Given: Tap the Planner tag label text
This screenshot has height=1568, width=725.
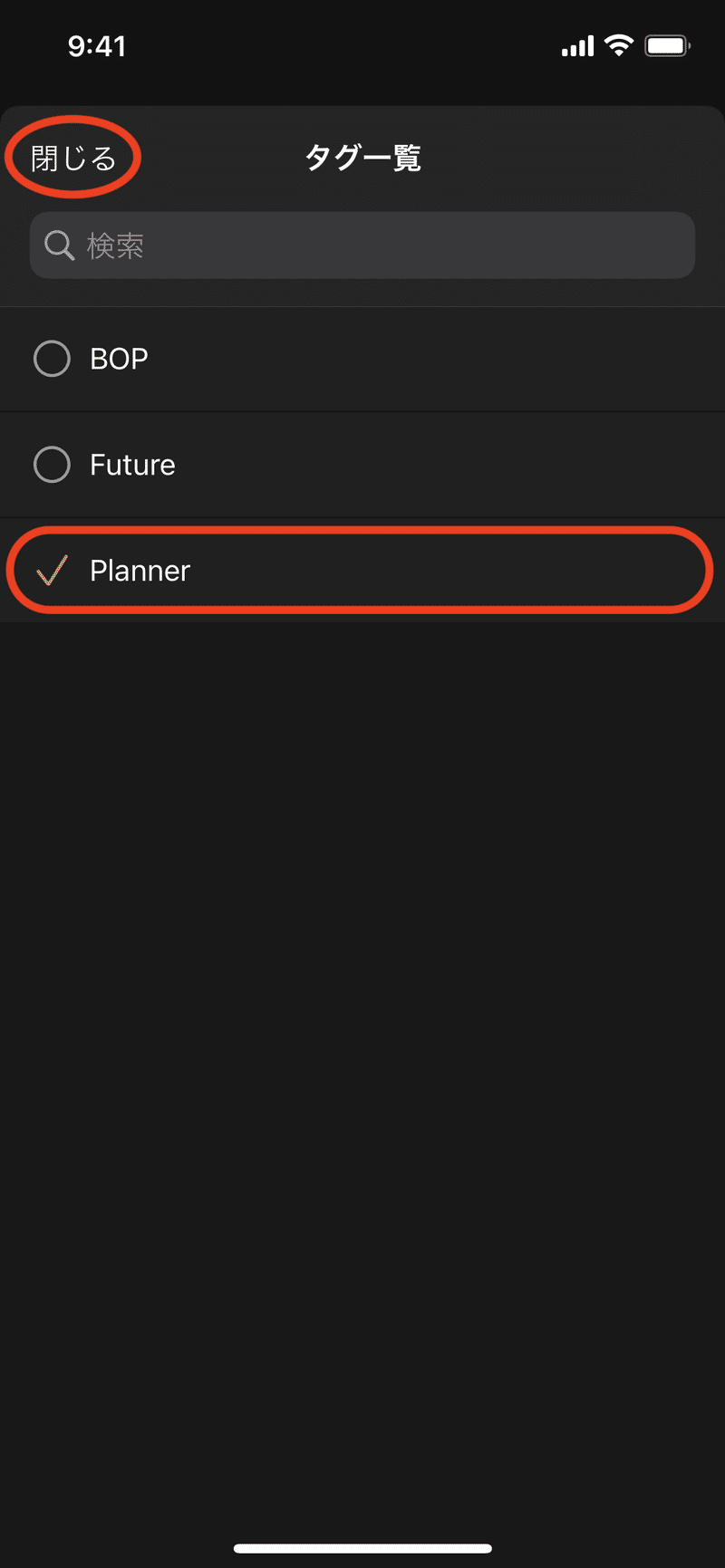Looking at the screenshot, I should tap(140, 571).
